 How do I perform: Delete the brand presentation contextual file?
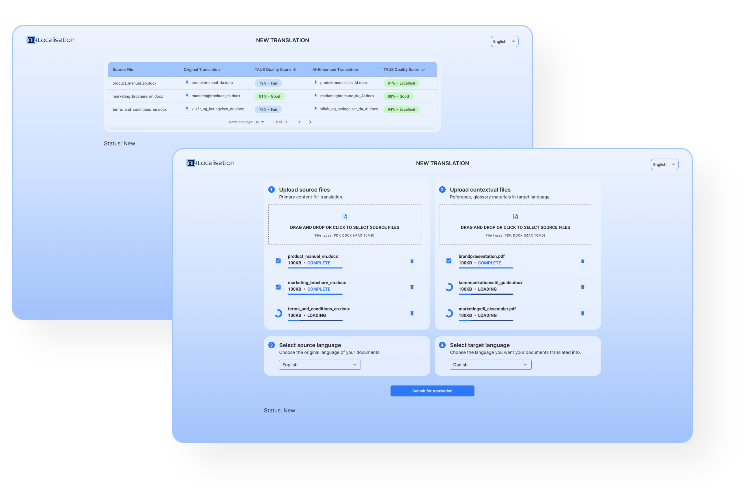click(x=583, y=261)
